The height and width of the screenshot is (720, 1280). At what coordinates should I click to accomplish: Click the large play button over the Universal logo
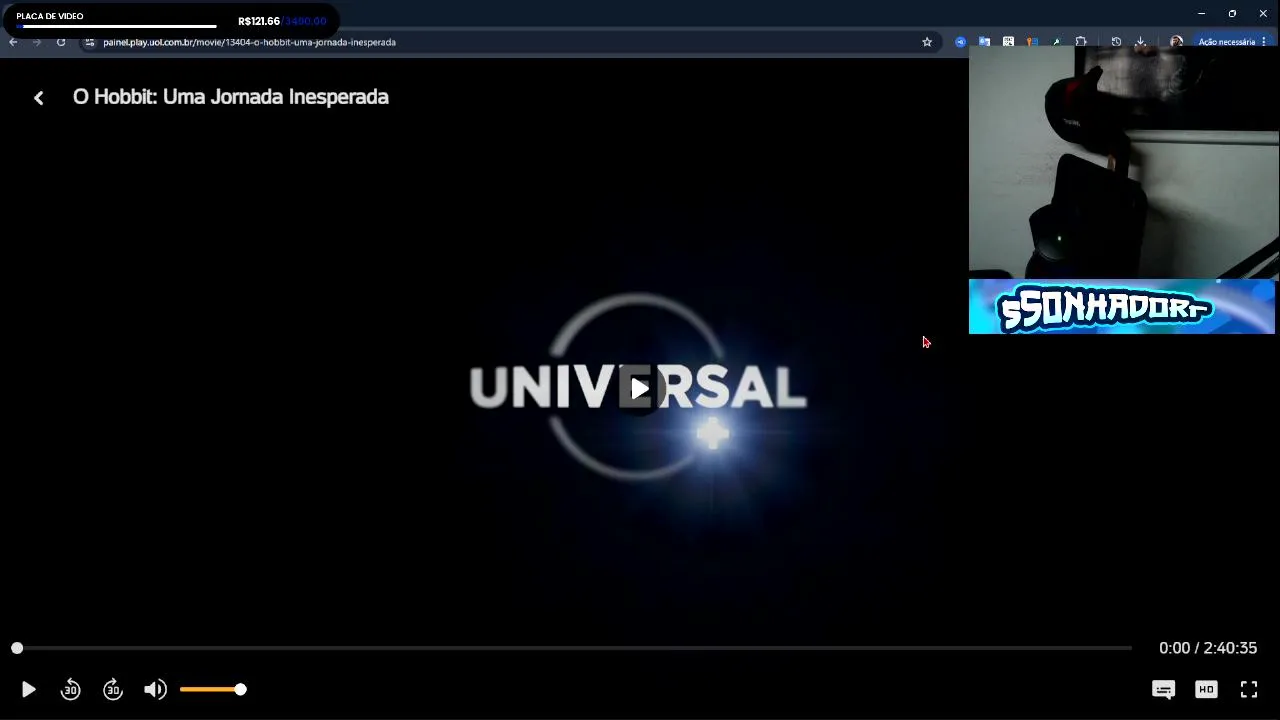[x=640, y=388]
